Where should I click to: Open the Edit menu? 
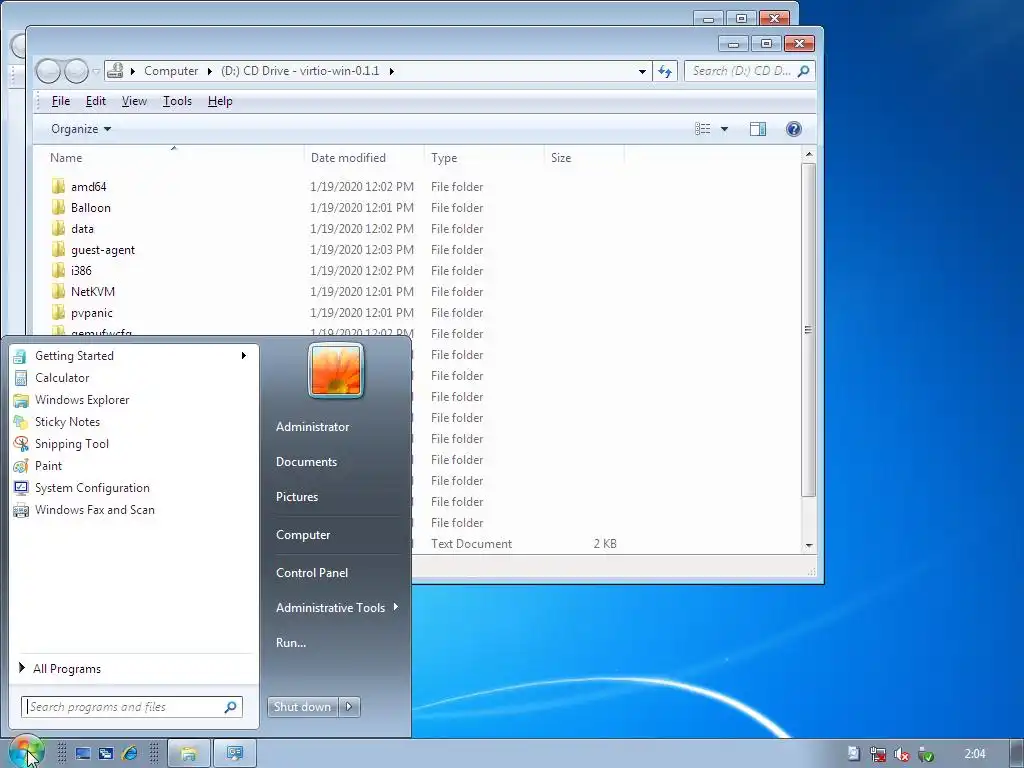coord(95,101)
